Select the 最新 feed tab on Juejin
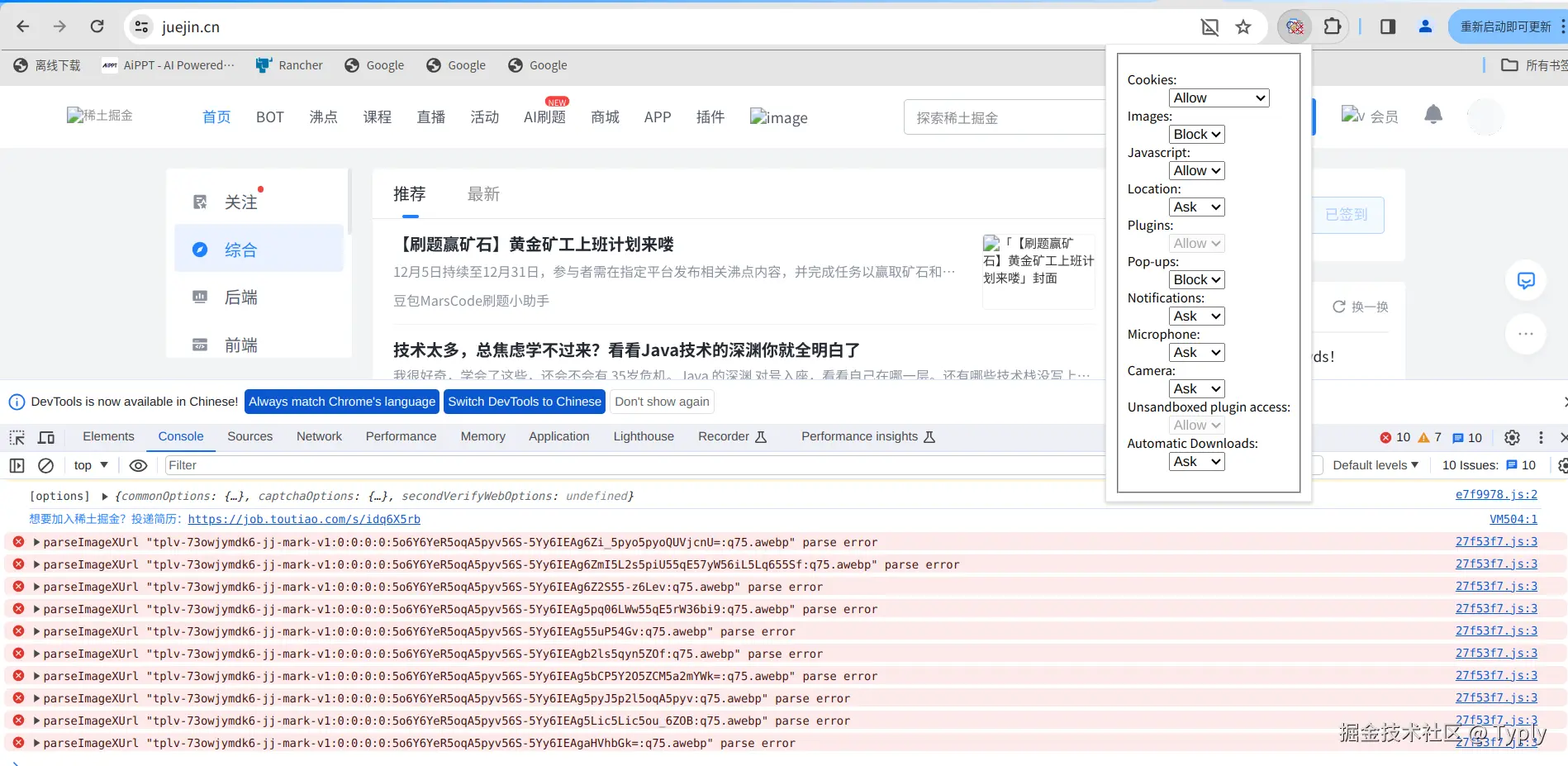The height and width of the screenshot is (766, 1568). (x=483, y=194)
